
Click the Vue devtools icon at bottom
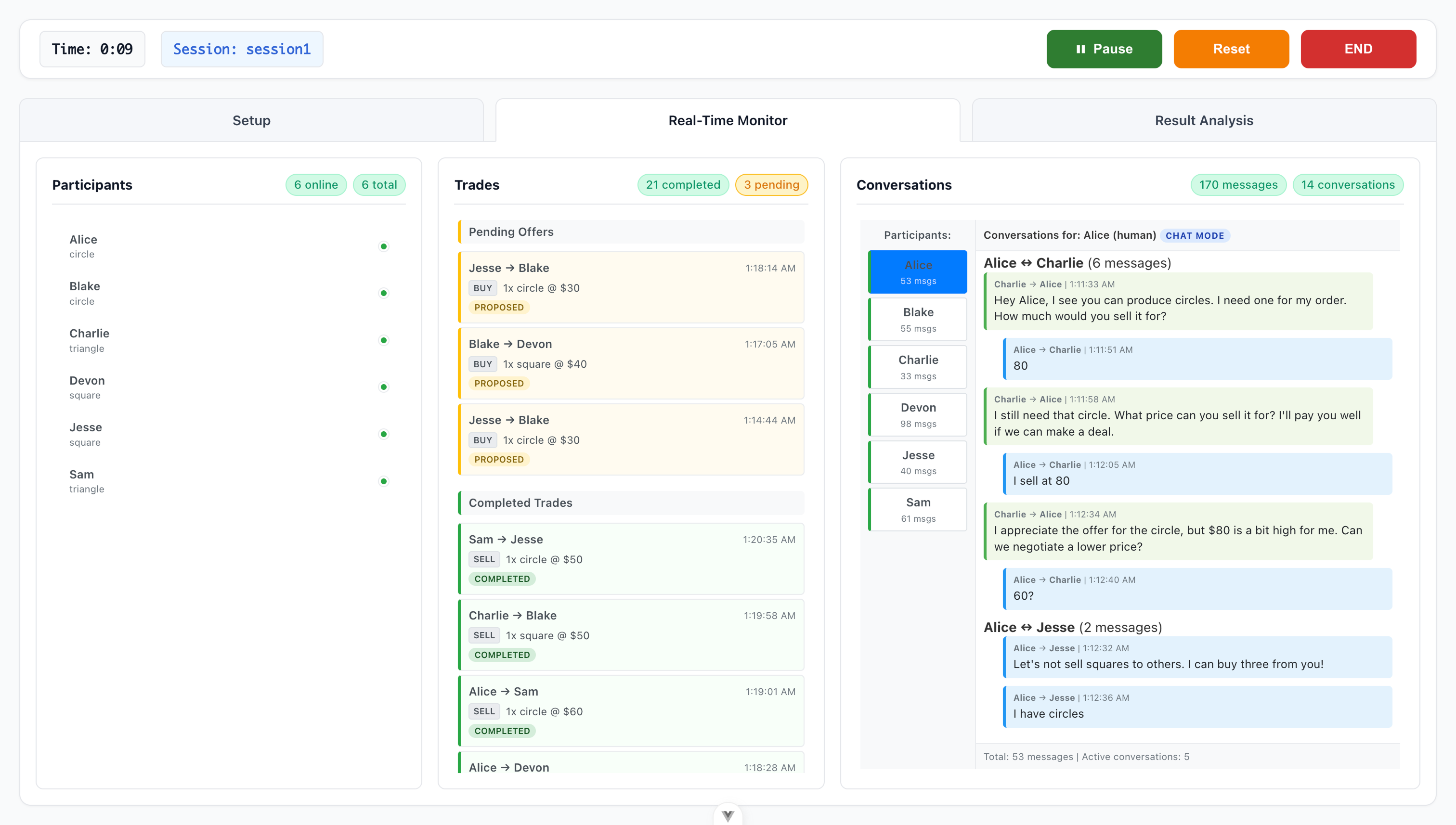point(728,815)
